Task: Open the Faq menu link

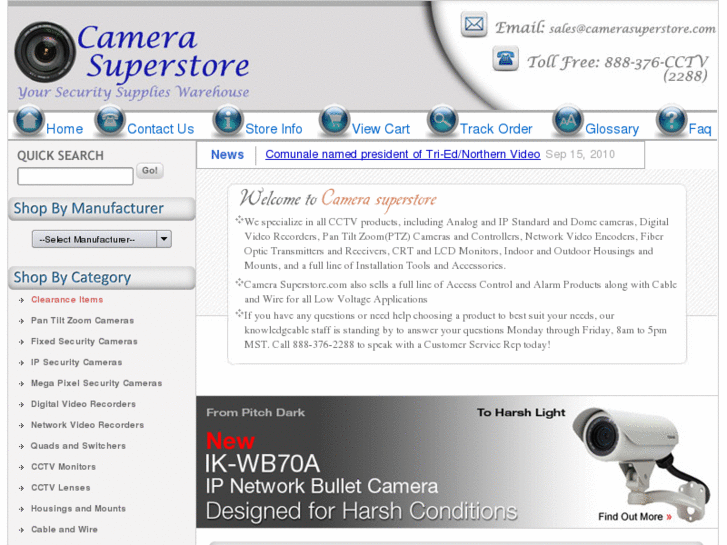Action: [x=700, y=128]
